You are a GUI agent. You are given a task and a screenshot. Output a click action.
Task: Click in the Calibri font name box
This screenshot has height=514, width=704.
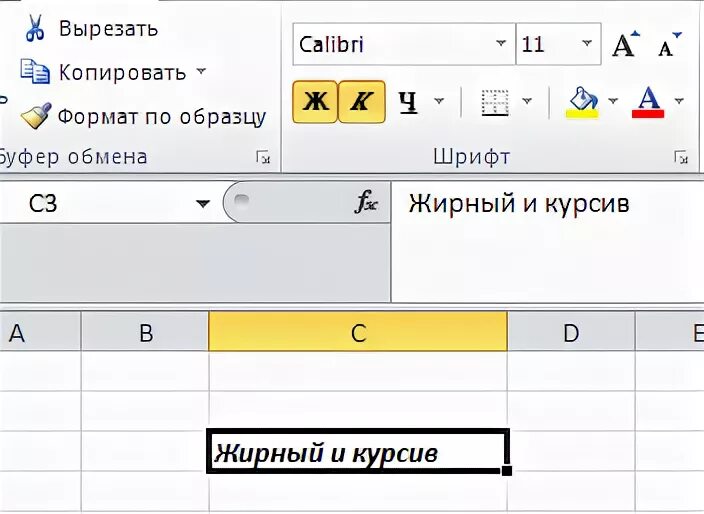point(395,44)
